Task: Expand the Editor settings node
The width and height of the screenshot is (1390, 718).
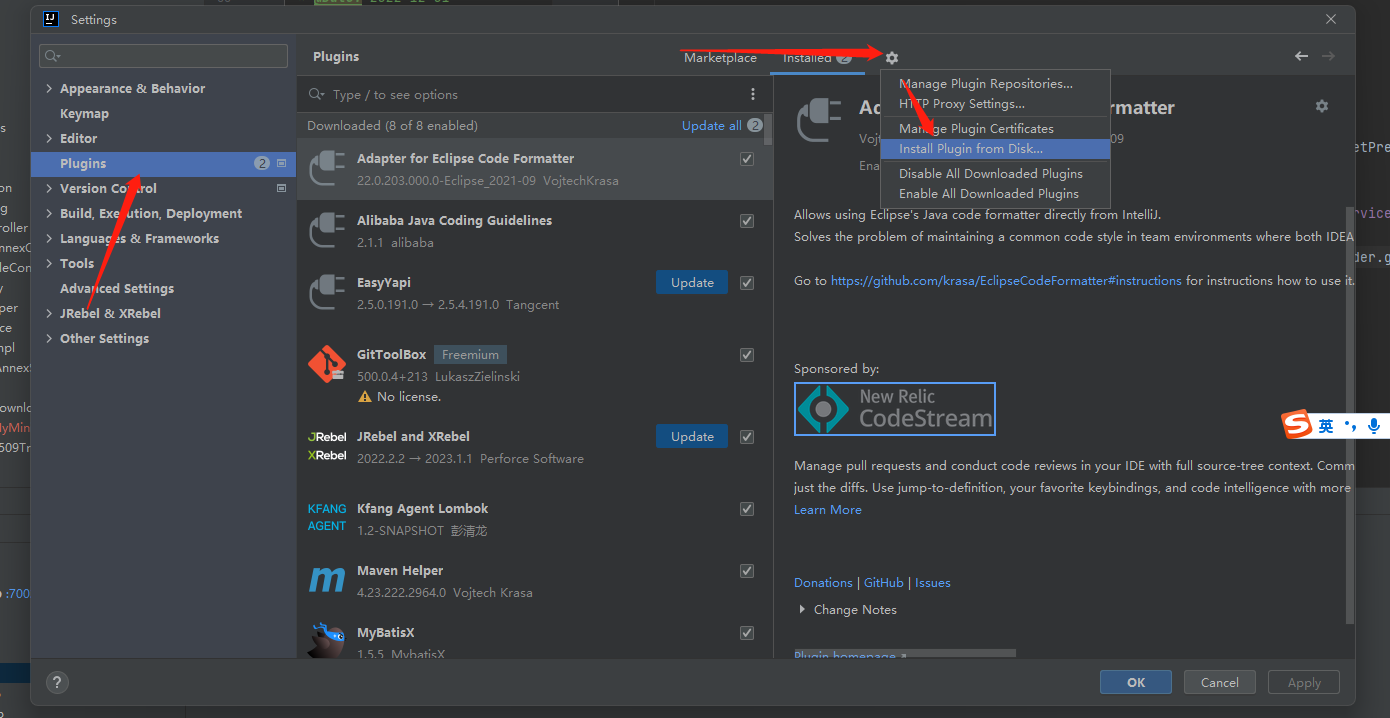Action: pyautogui.click(x=49, y=138)
